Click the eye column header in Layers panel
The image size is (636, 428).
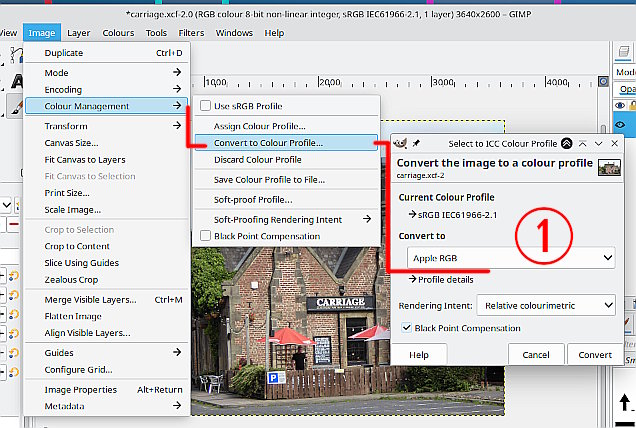pos(620,105)
